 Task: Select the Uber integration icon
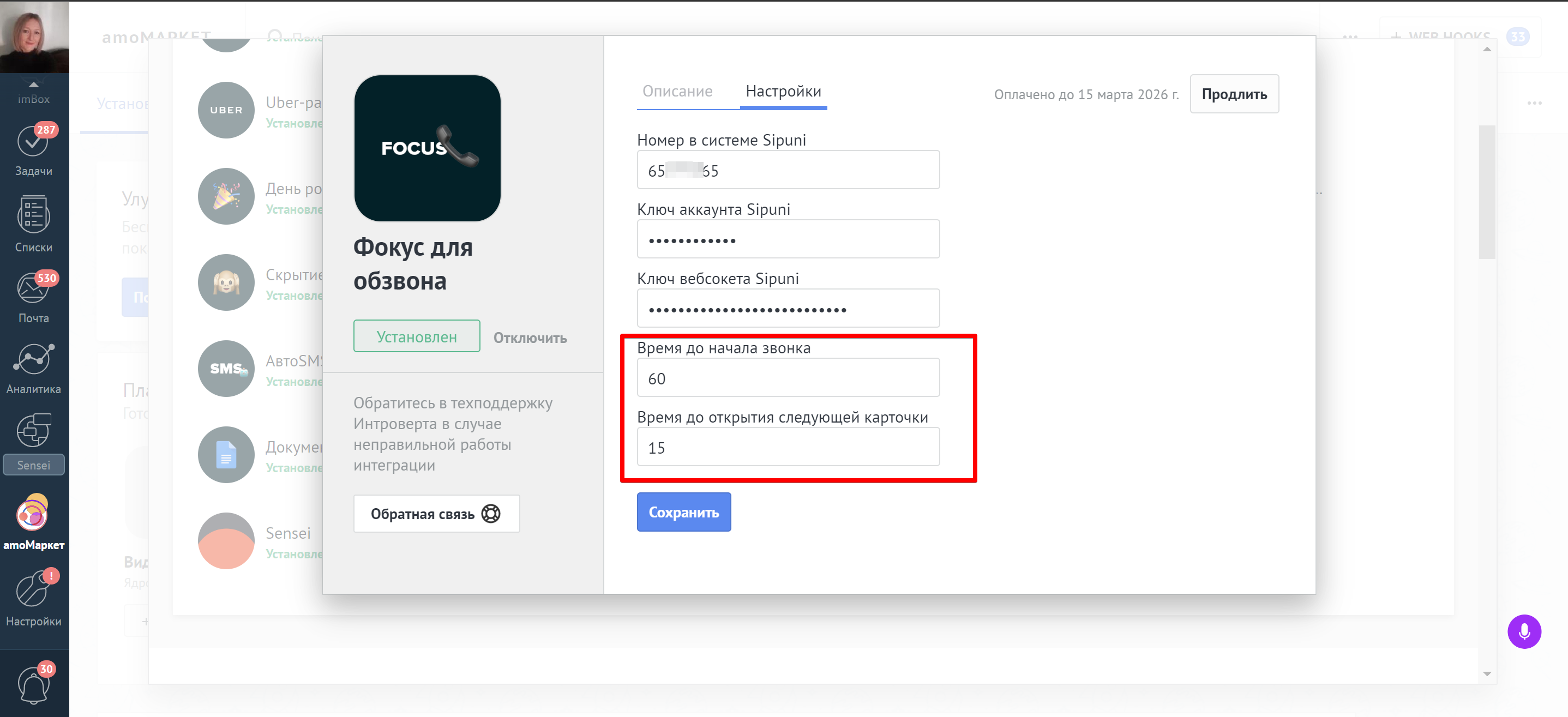tap(226, 110)
